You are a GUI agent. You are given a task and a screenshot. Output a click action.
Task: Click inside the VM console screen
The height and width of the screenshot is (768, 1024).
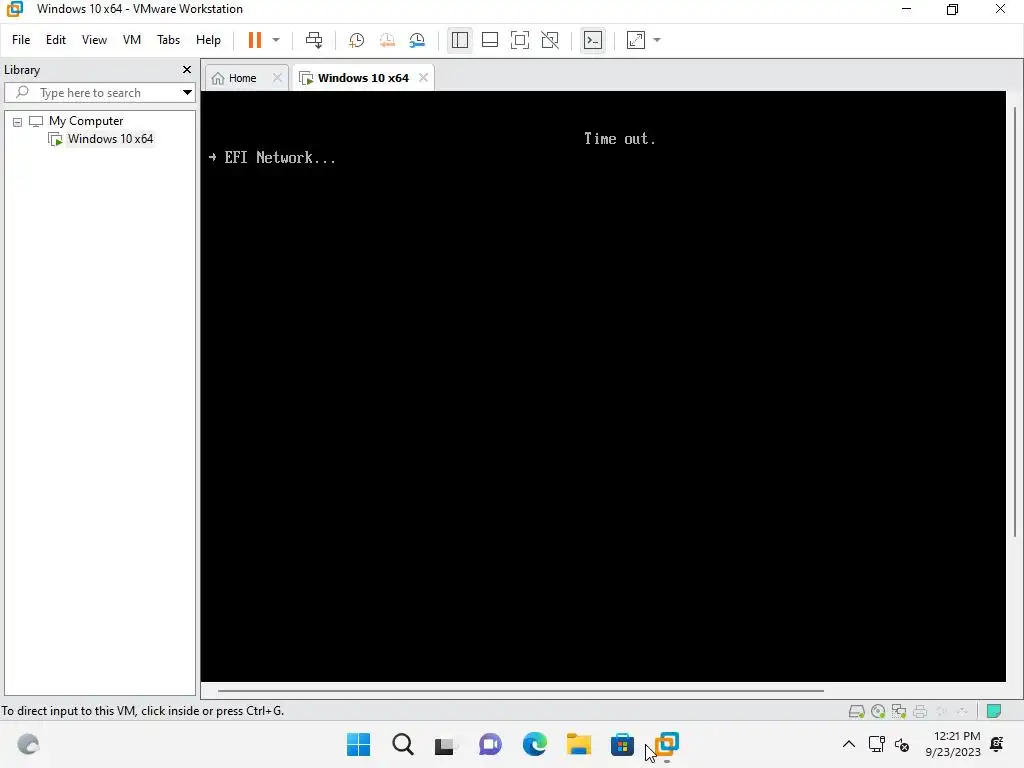tap(603, 386)
